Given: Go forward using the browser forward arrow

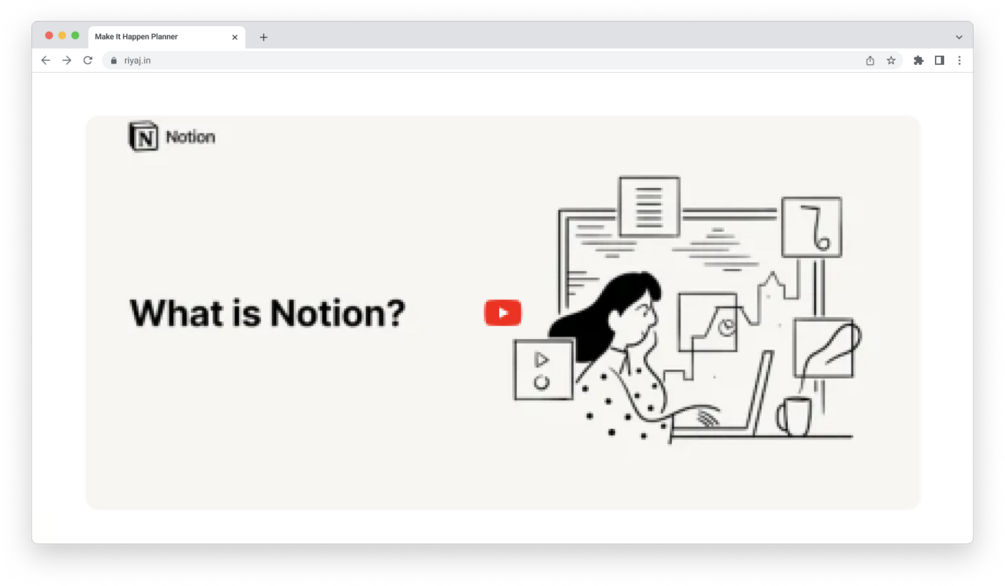Looking at the screenshot, I should [67, 60].
